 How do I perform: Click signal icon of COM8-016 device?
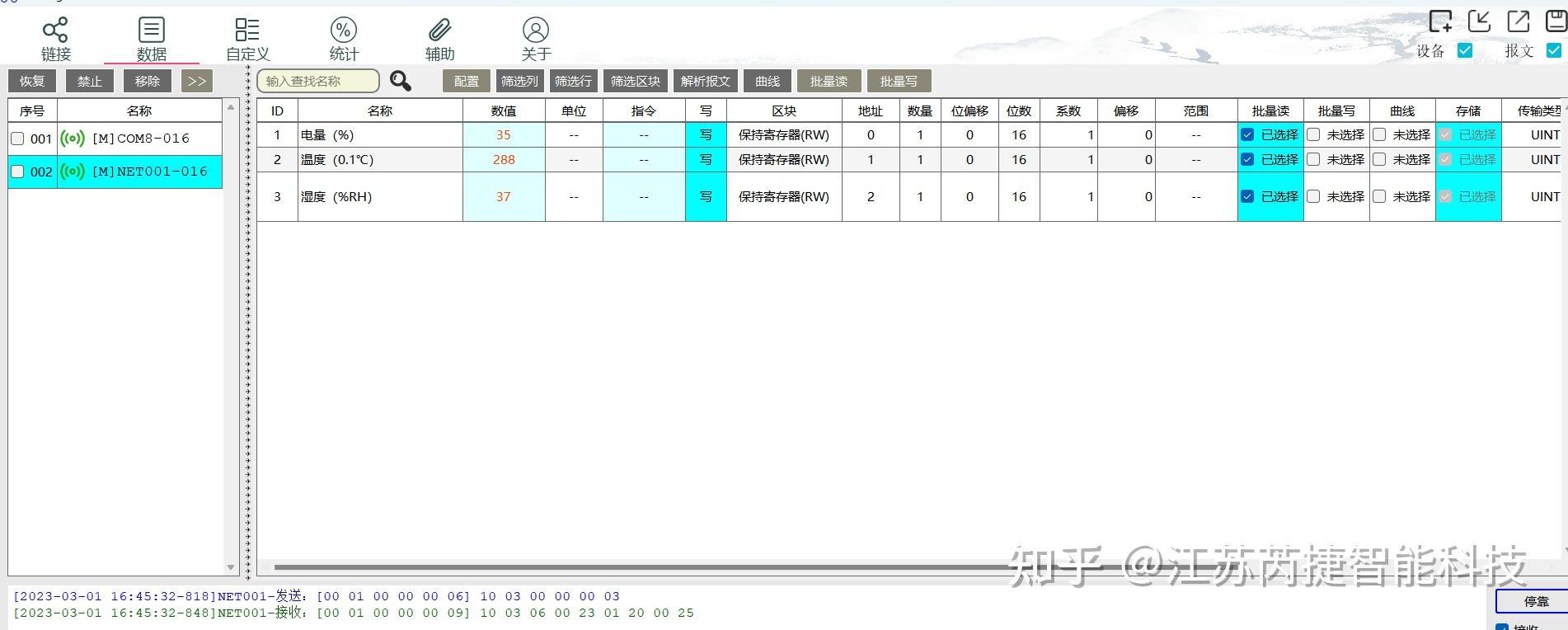(x=73, y=139)
